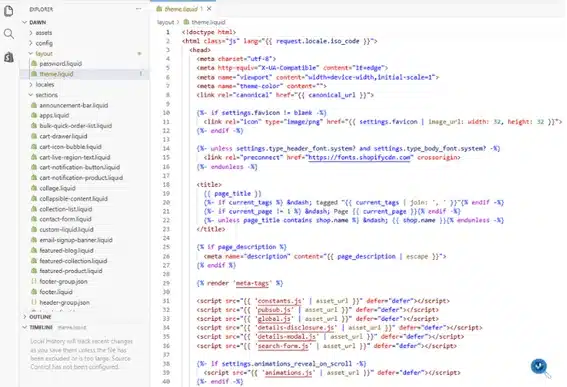Click the 'constants.js' asset reference
The height and width of the screenshot is (387, 567).
tap(279, 301)
